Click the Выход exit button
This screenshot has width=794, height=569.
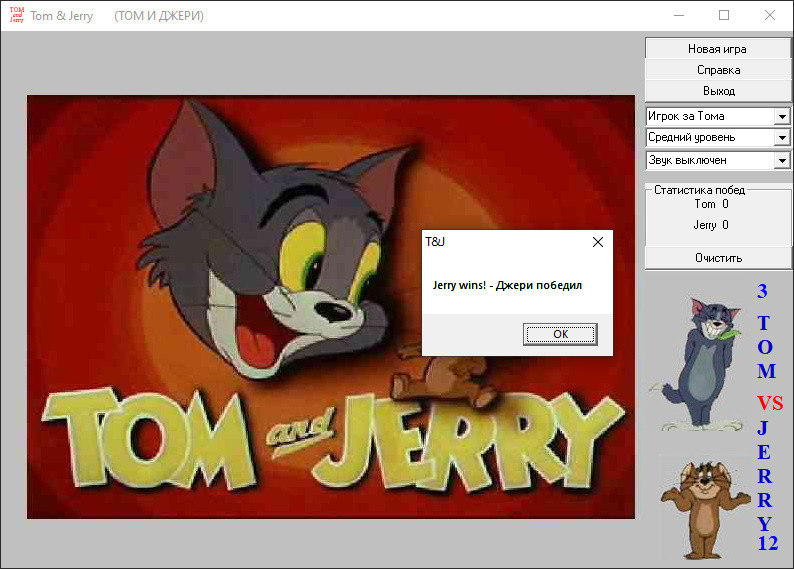pos(718,91)
